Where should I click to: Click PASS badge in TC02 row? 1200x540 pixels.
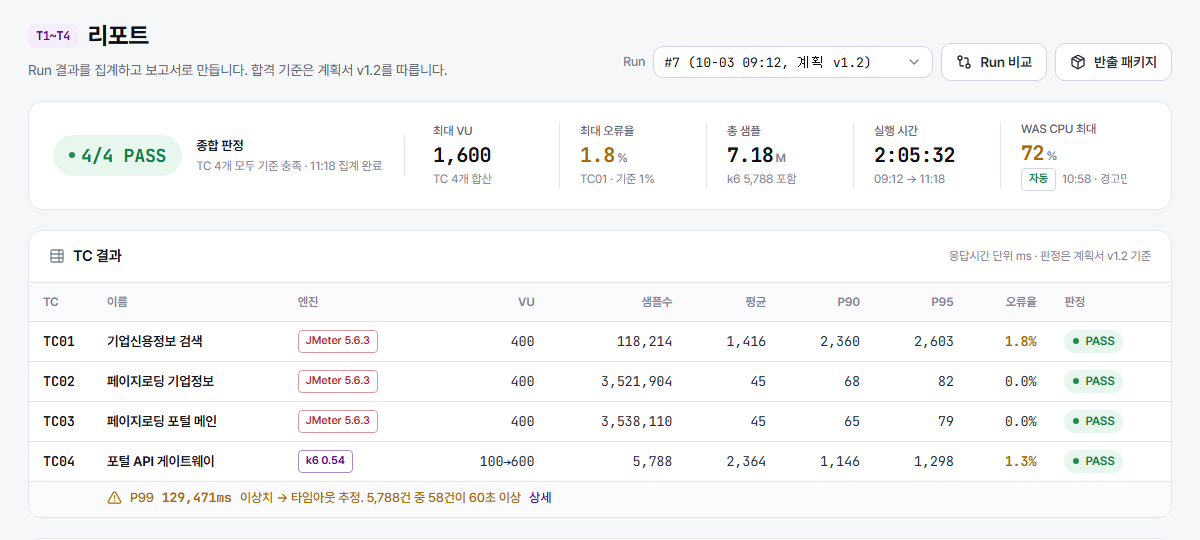click(1093, 381)
